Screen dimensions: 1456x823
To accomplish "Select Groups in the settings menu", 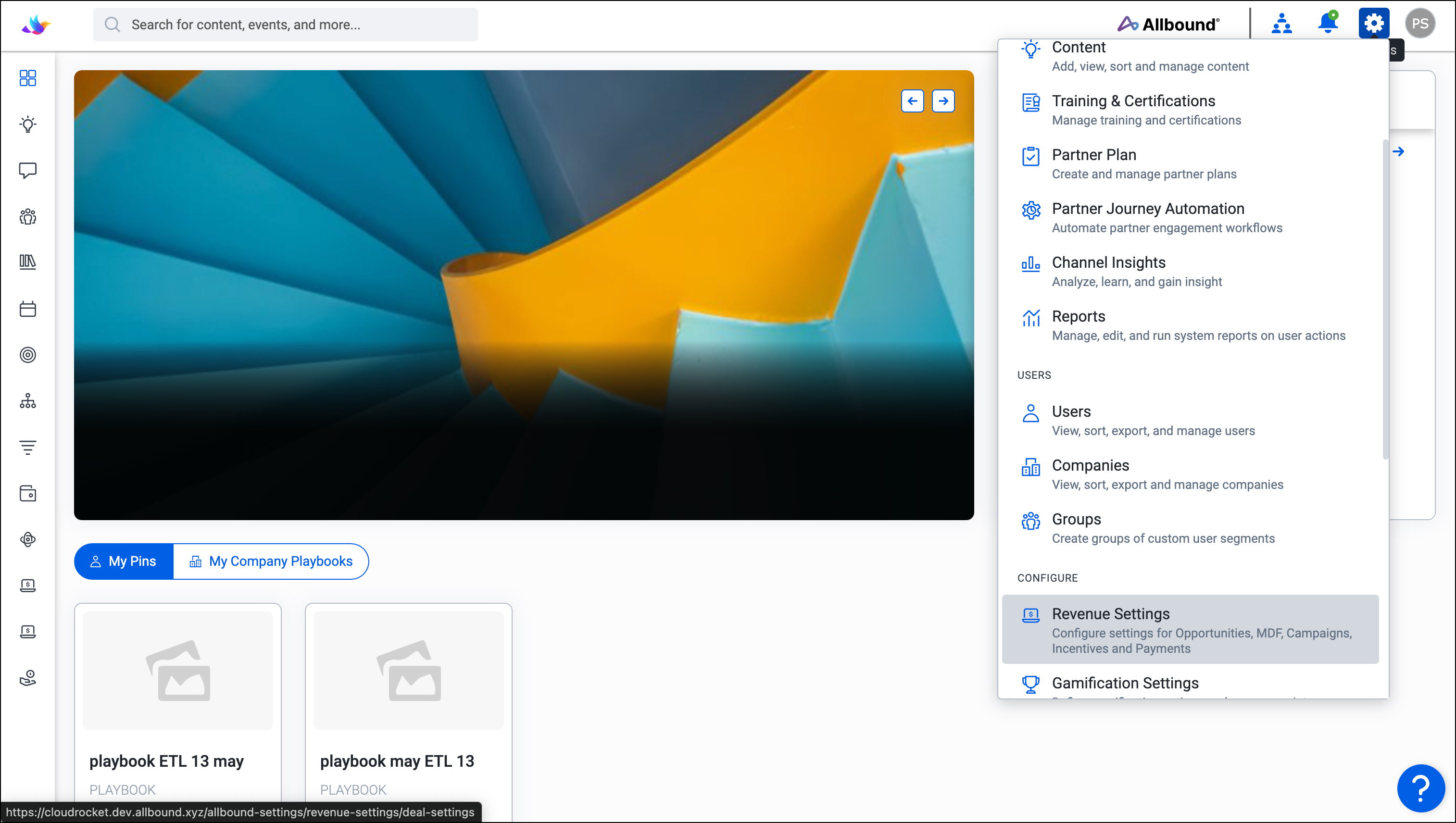I will 1191,528.
